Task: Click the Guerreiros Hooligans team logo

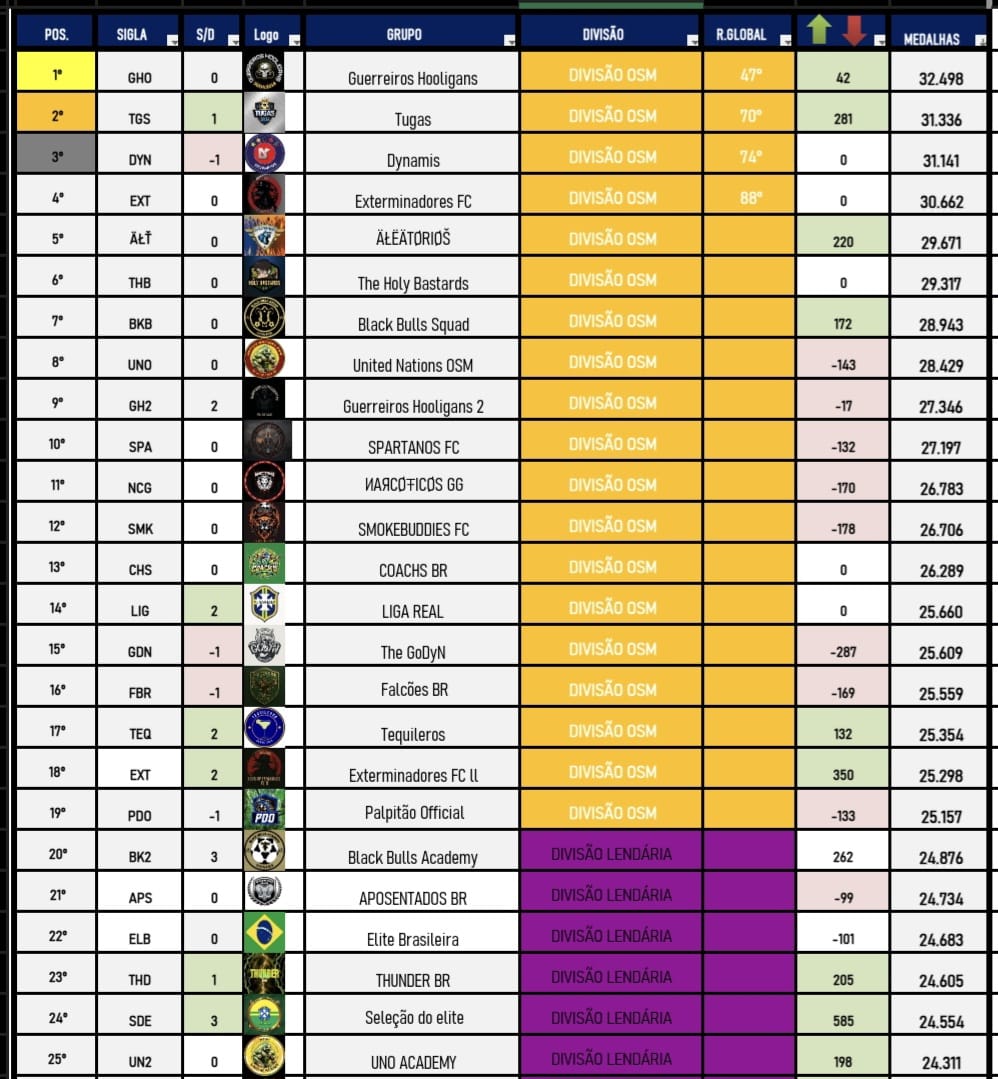Action: tap(264, 73)
